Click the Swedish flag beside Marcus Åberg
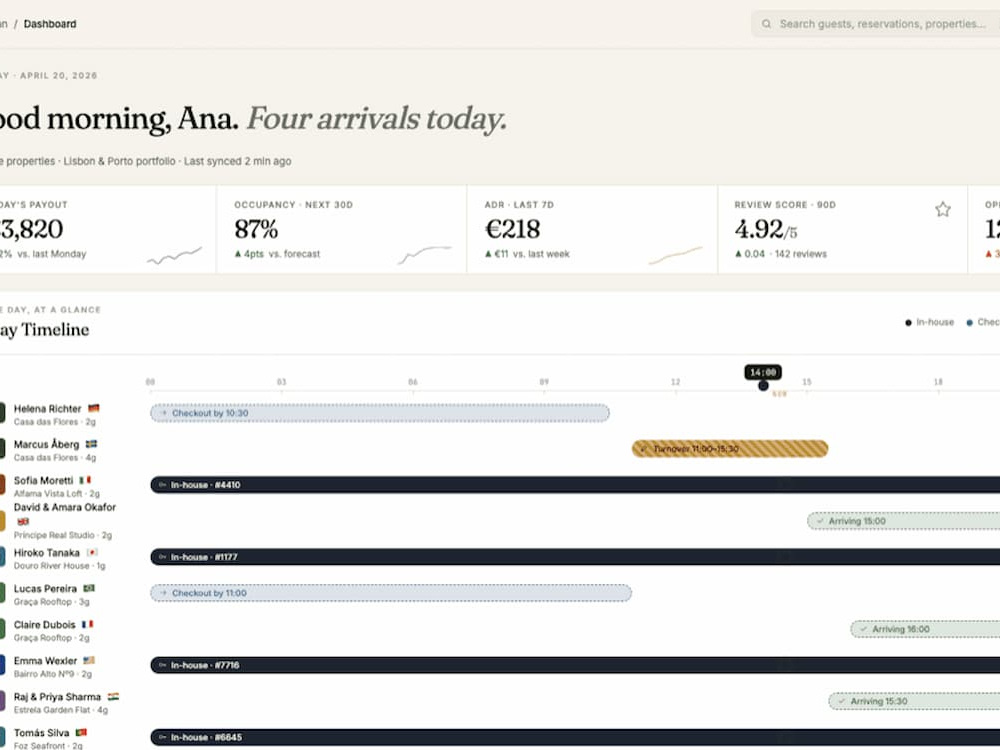The height and width of the screenshot is (750, 1000). click(91, 444)
